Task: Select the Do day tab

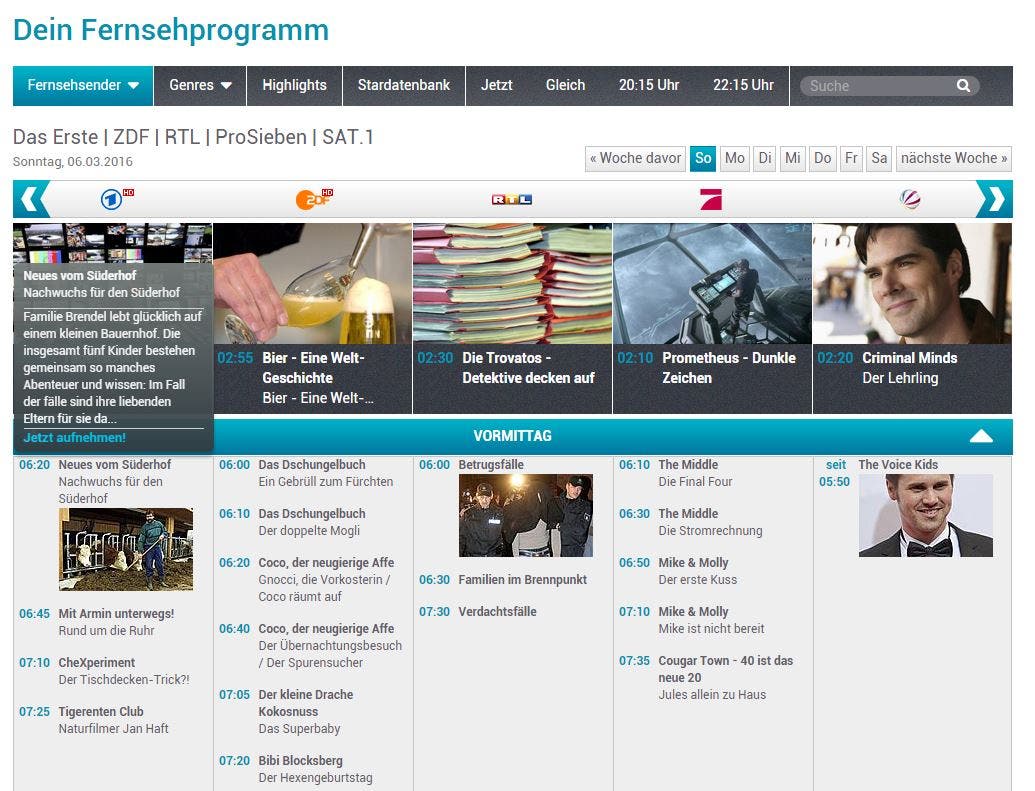Action: tap(822, 158)
